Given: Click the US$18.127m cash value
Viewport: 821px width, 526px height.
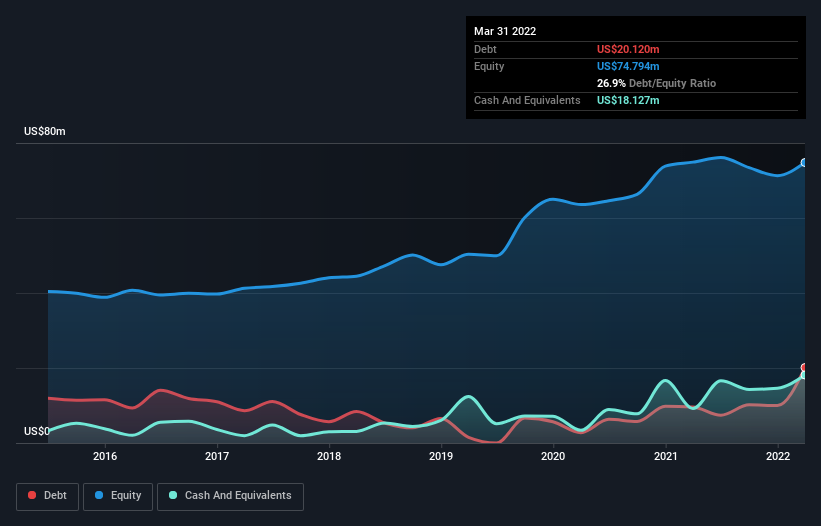Looking at the screenshot, I should (628, 100).
